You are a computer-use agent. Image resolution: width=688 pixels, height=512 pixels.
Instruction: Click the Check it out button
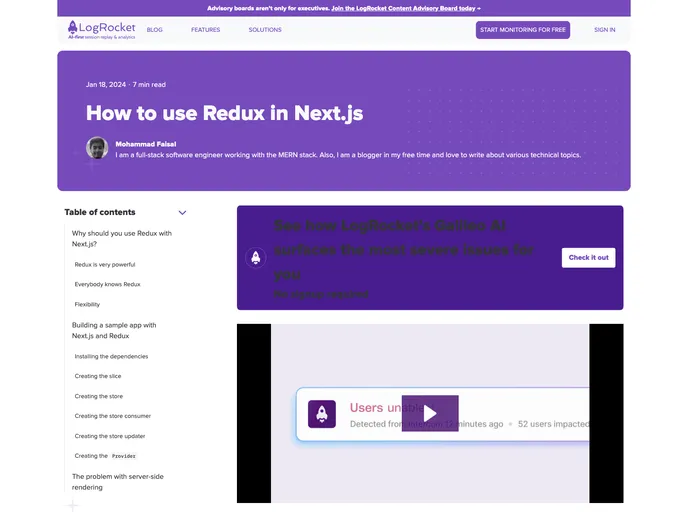coord(588,258)
